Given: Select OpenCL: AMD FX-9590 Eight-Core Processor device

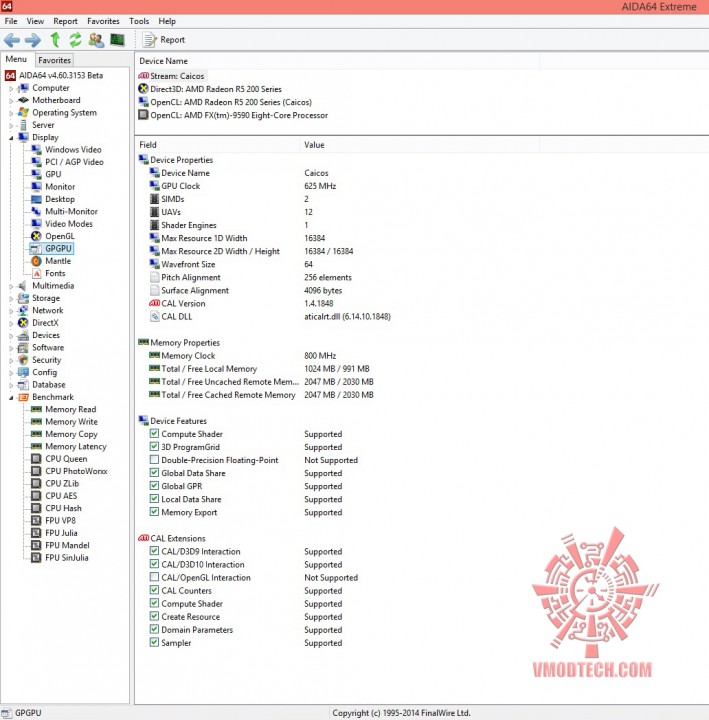Looking at the screenshot, I should pyautogui.click(x=233, y=115).
